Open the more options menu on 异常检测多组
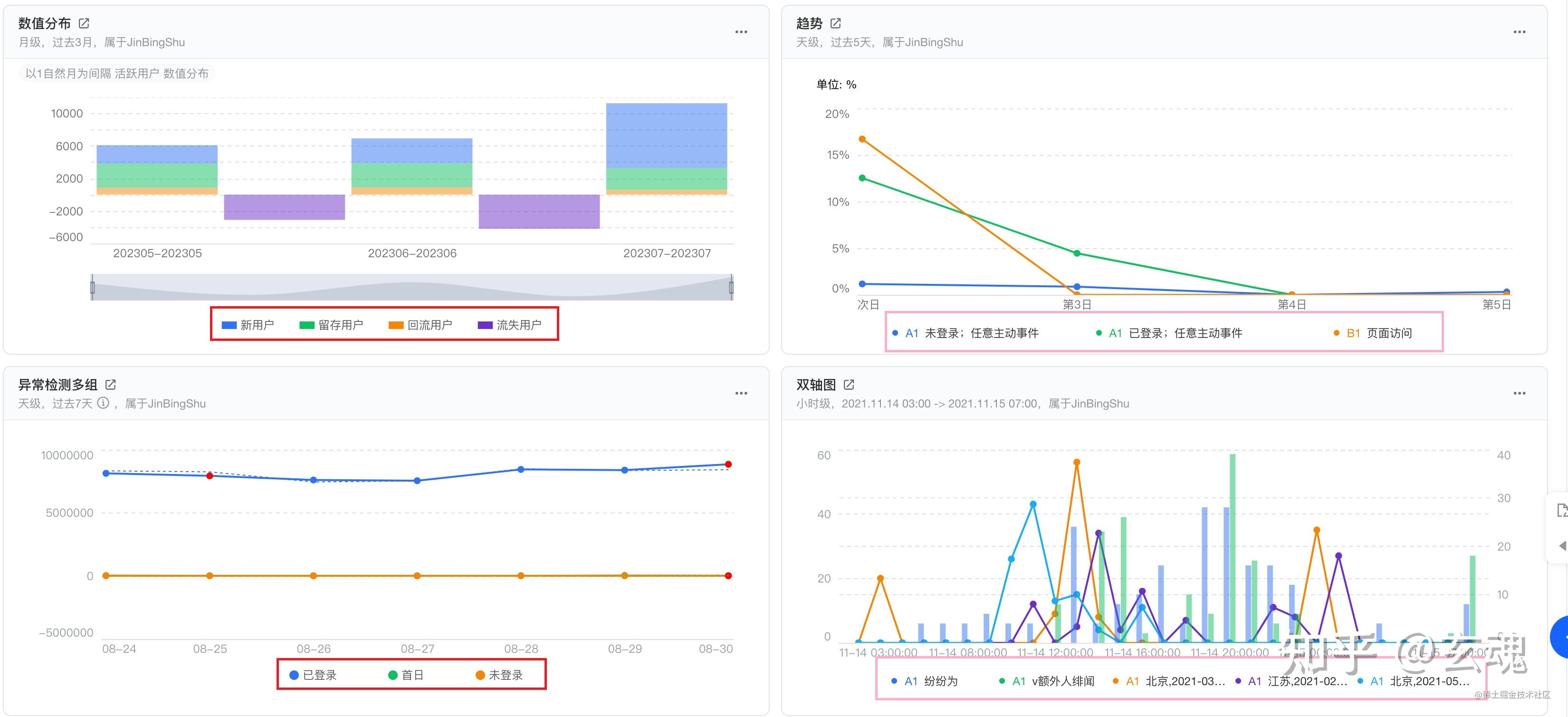Image resolution: width=1568 pixels, height=717 pixels. click(742, 393)
